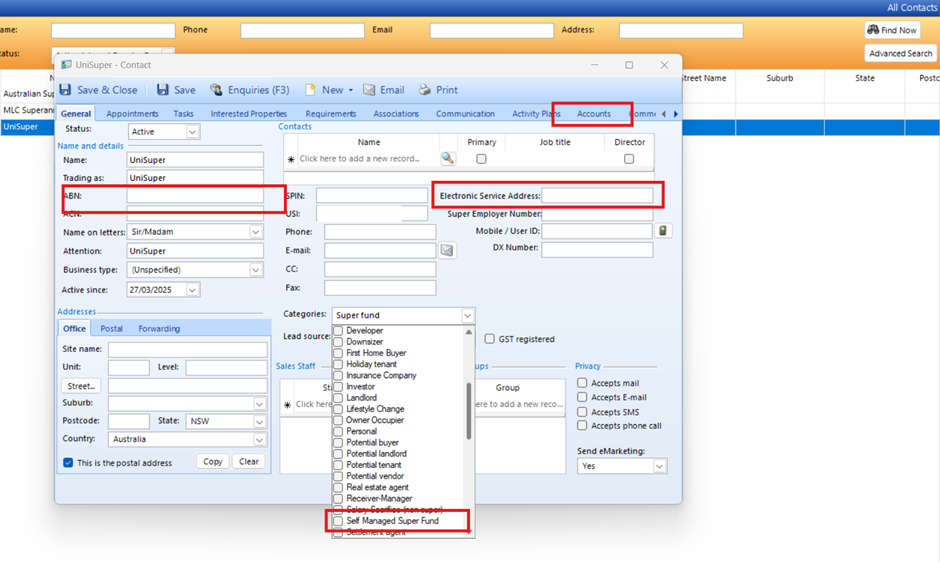Toggle Accepts mail checkbox
Screen dimensions: 940x562
click(582, 383)
